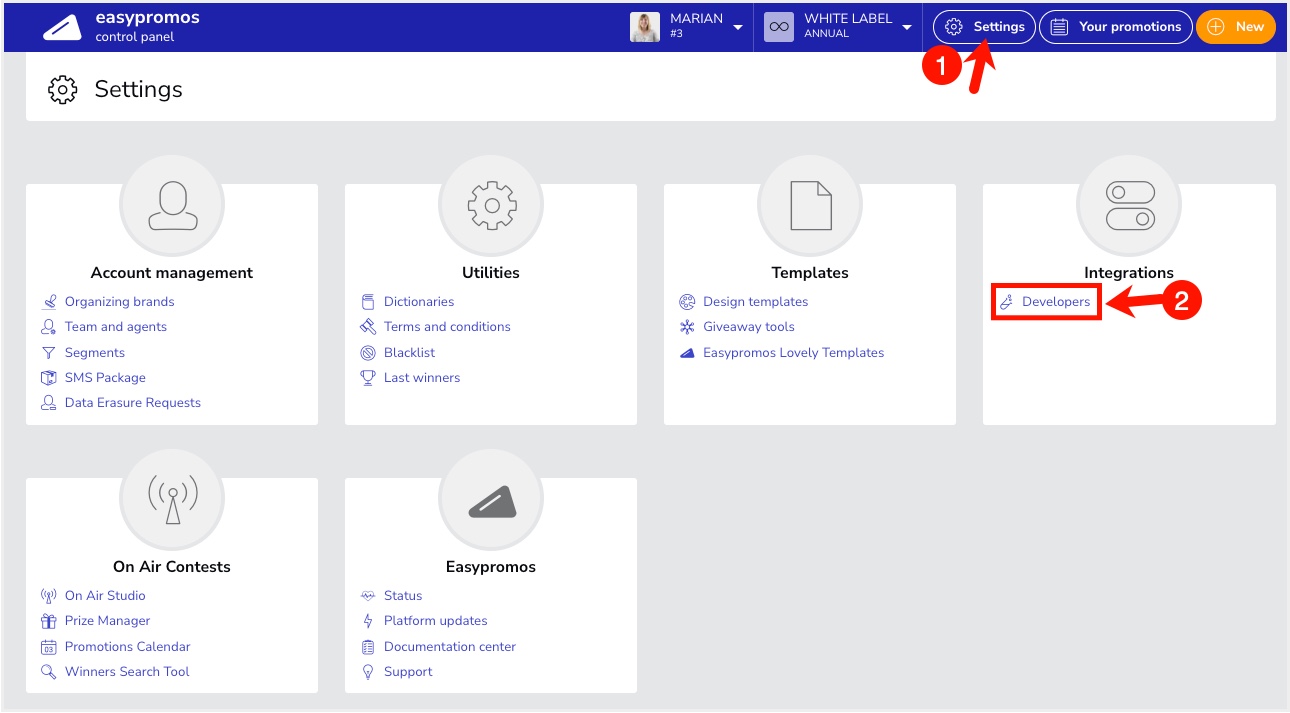Open Status link under Easypromos
Image resolution: width=1290 pixels, height=713 pixels.
403,596
